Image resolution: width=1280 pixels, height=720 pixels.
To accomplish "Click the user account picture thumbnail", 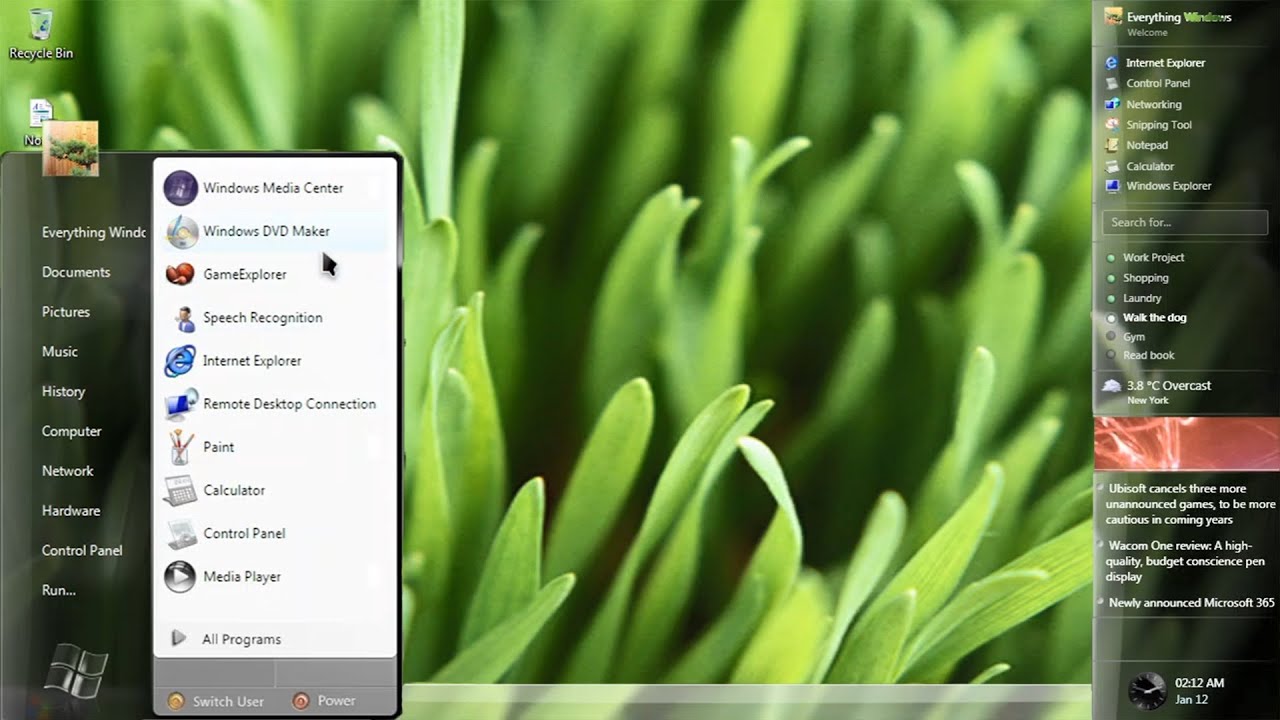I will [x=70, y=148].
